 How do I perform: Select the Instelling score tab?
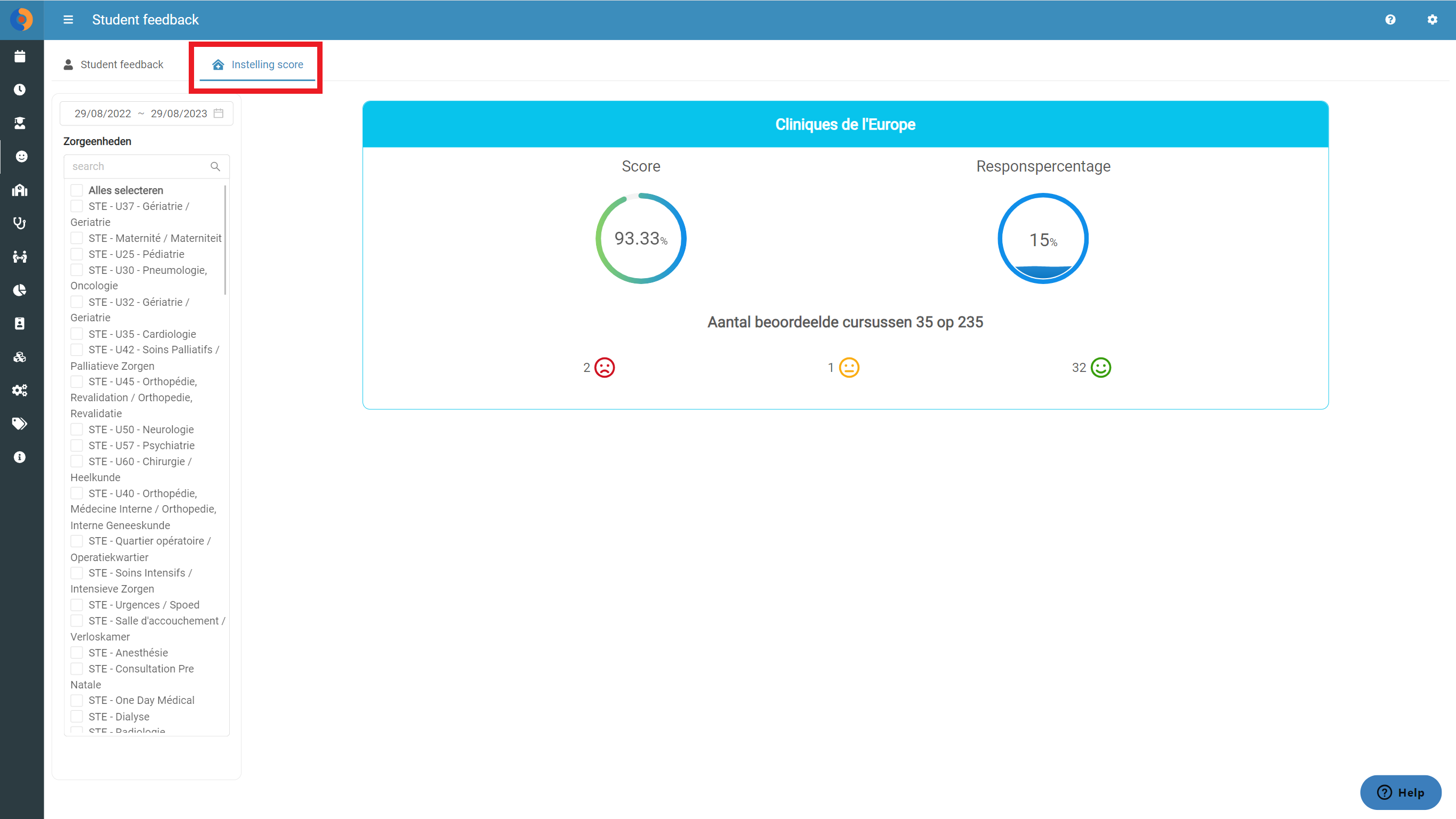(x=257, y=64)
